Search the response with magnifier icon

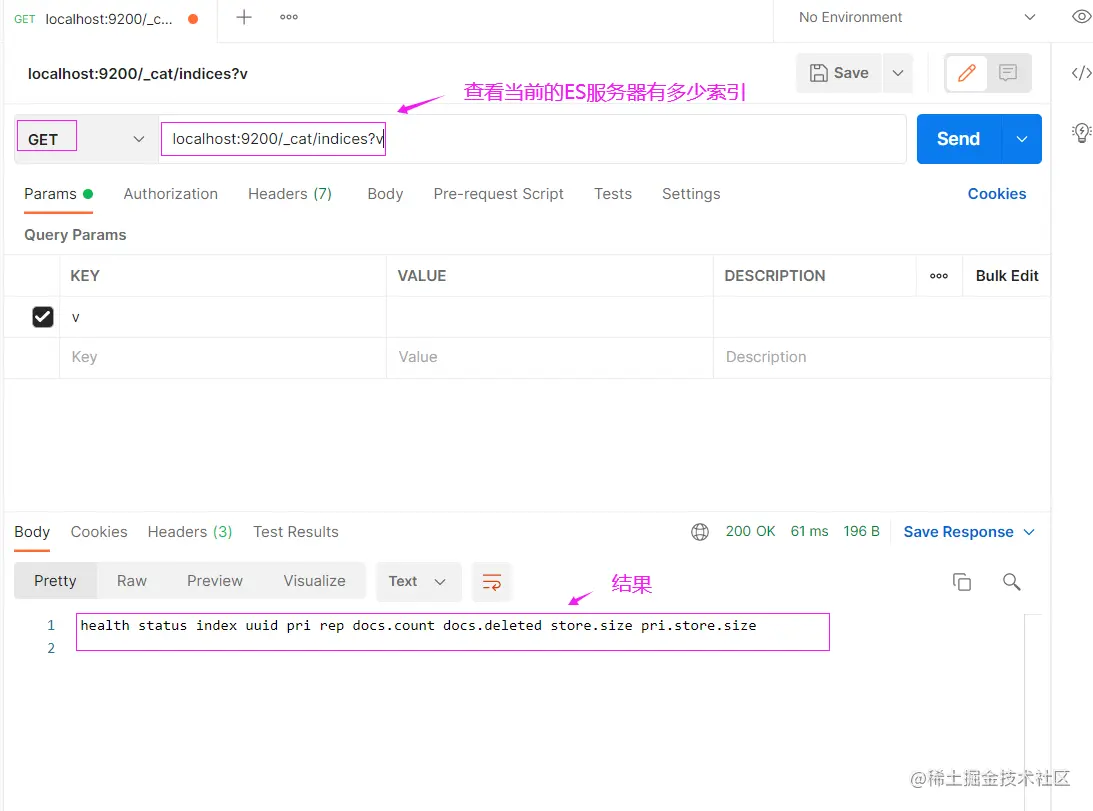(x=1011, y=582)
